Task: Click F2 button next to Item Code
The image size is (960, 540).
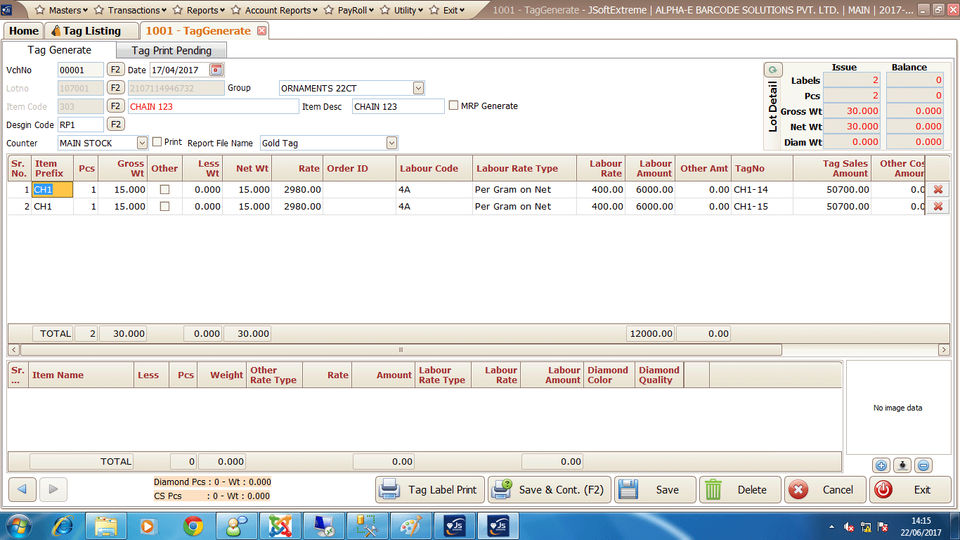Action: click(115, 106)
